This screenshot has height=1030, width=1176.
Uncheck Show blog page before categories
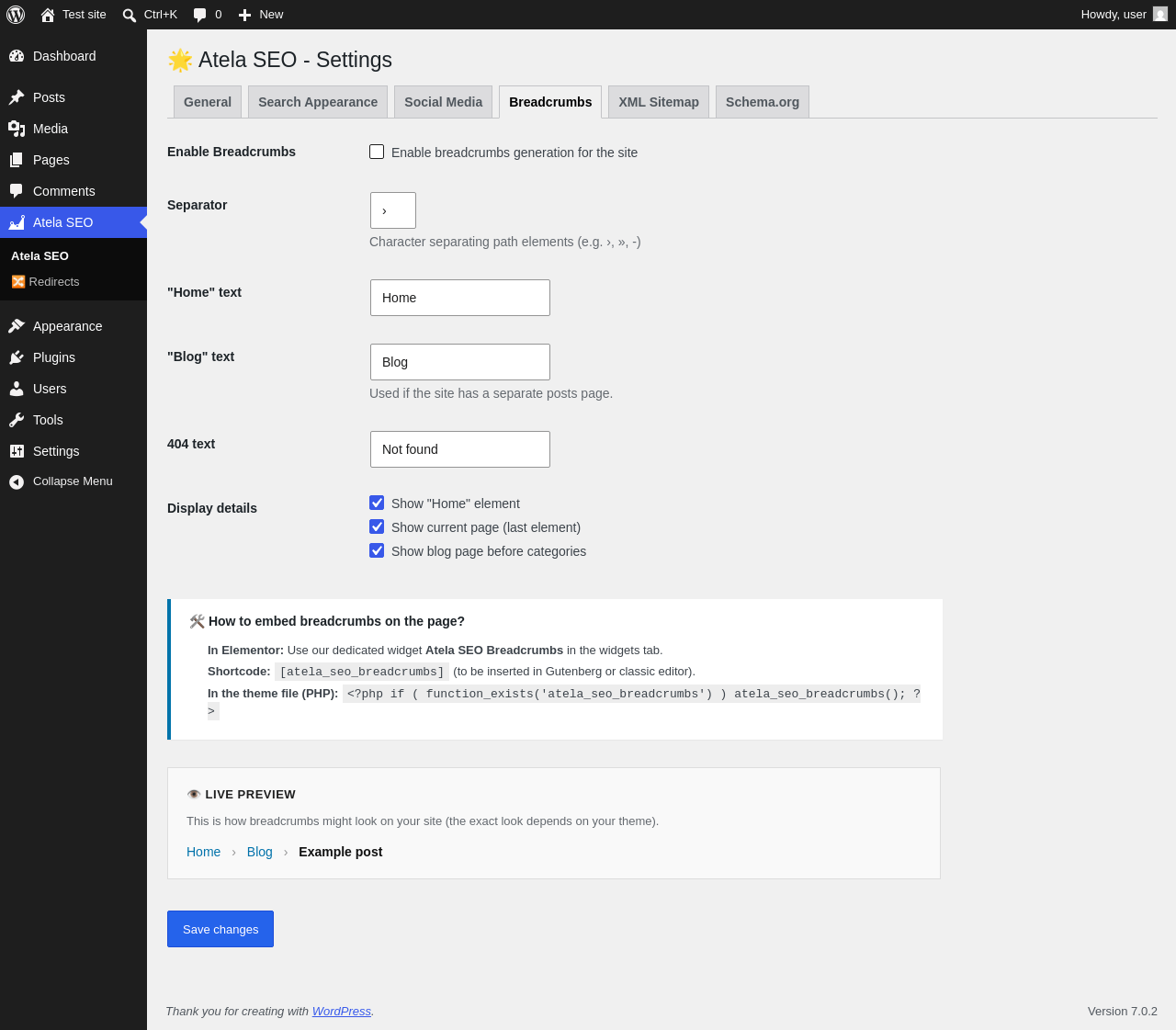[x=377, y=550]
